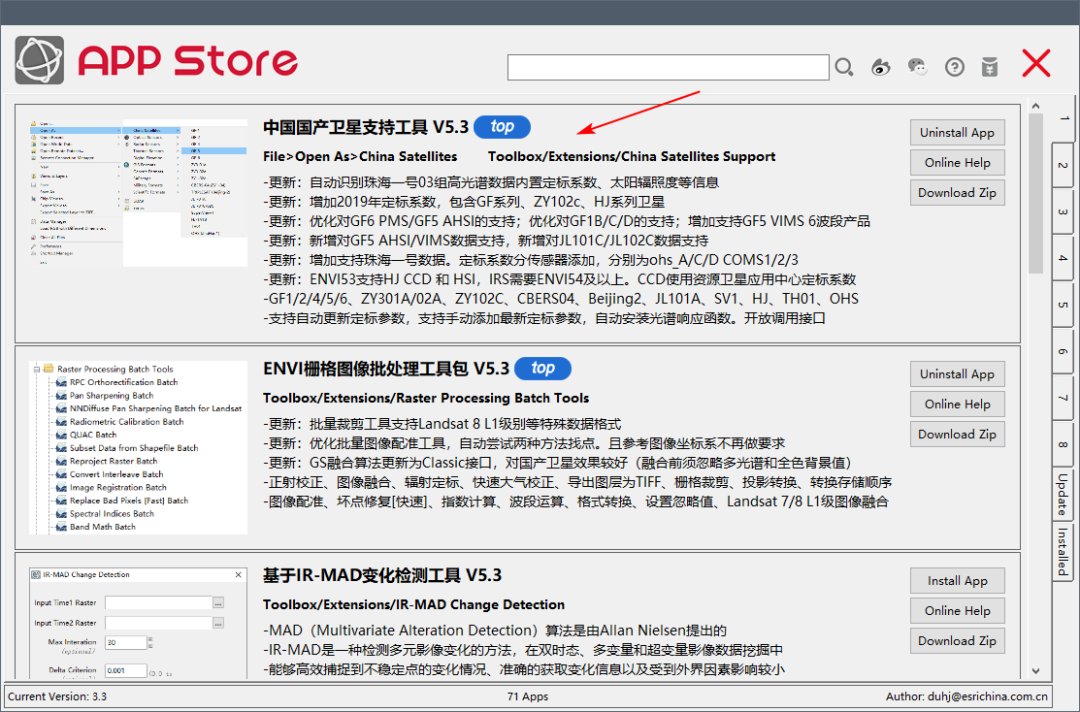Image resolution: width=1080 pixels, height=712 pixels.
Task: Click 'File>Open As>China Satellites' path text
Action: click(x=360, y=157)
